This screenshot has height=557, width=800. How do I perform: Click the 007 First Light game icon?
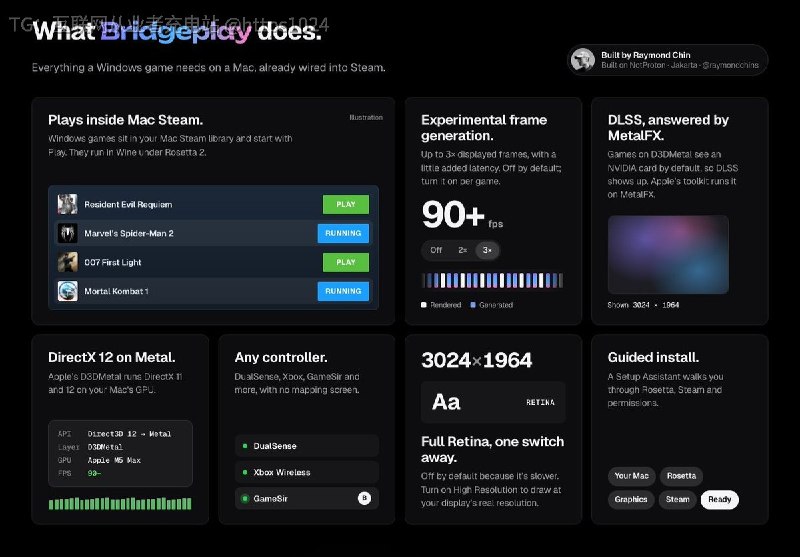point(67,262)
